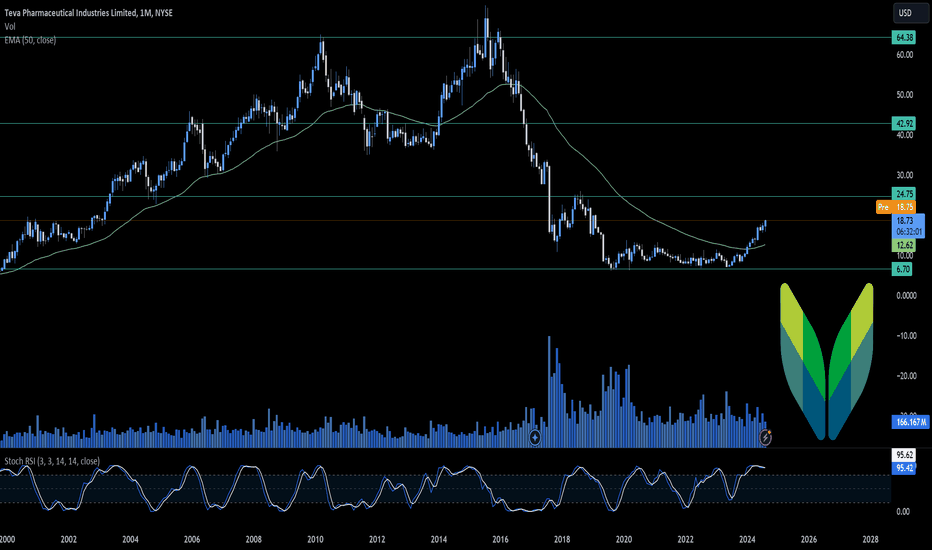Image resolution: width=932 pixels, height=550 pixels.
Task: Click the 64.38 horizontal line price label
Action: click(x=904, y=37)
